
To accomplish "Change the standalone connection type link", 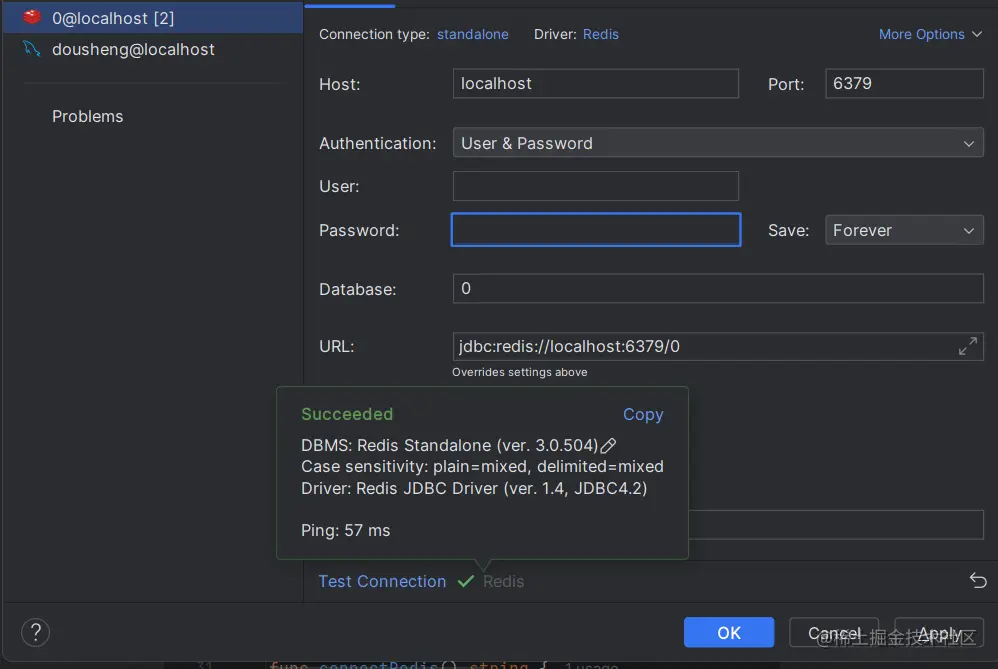I will (472, 34).
